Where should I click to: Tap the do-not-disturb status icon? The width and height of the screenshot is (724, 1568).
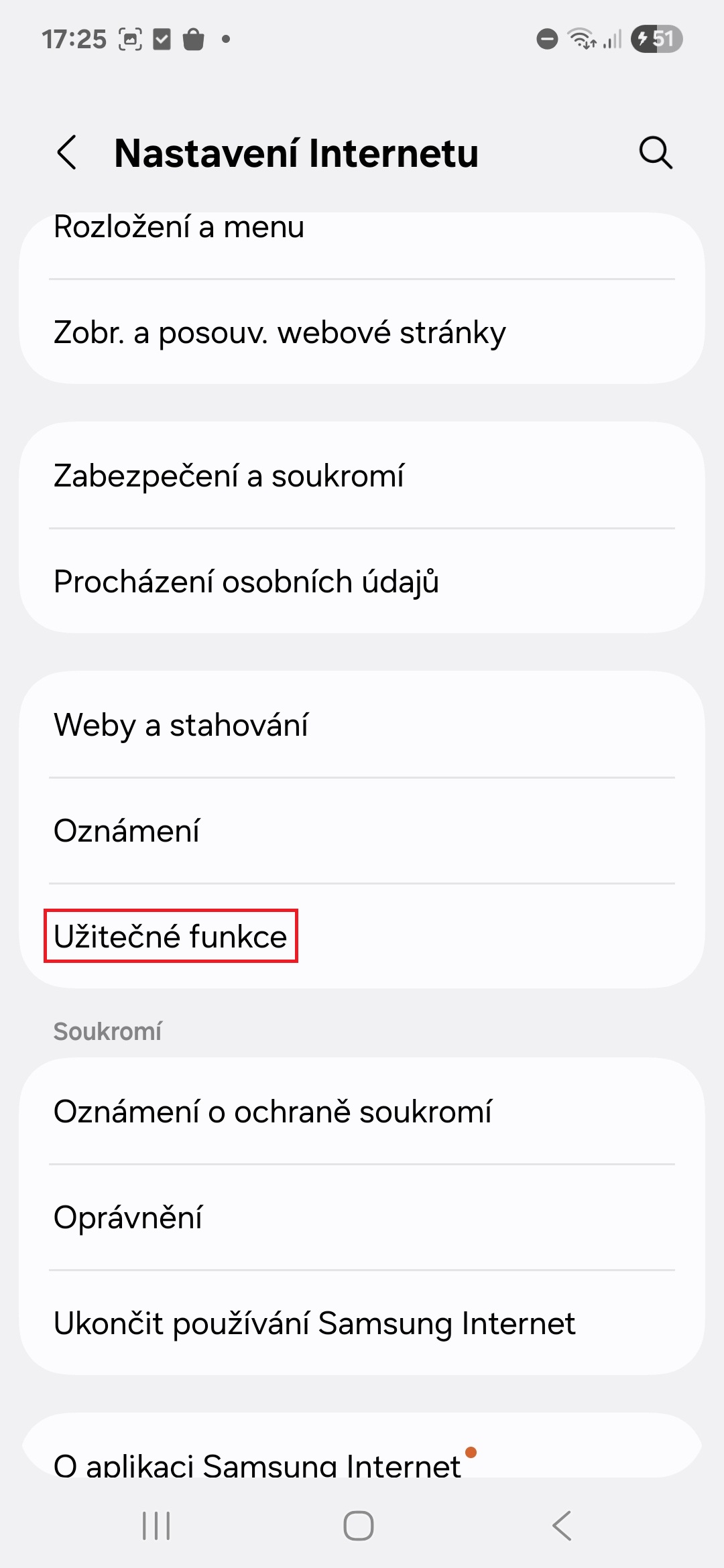click(547, 39)
